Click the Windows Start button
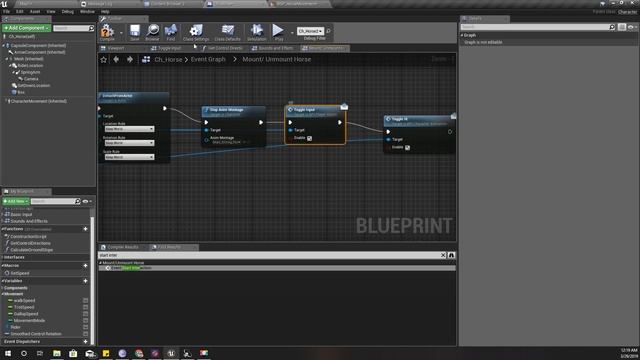 coord(8,353)
